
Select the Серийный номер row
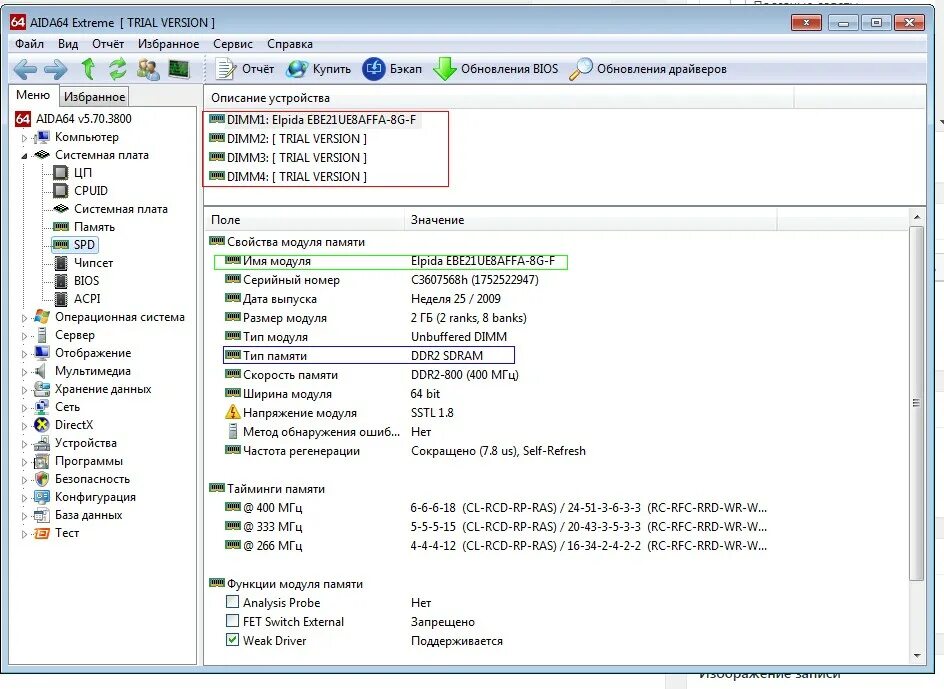[382, 280]
